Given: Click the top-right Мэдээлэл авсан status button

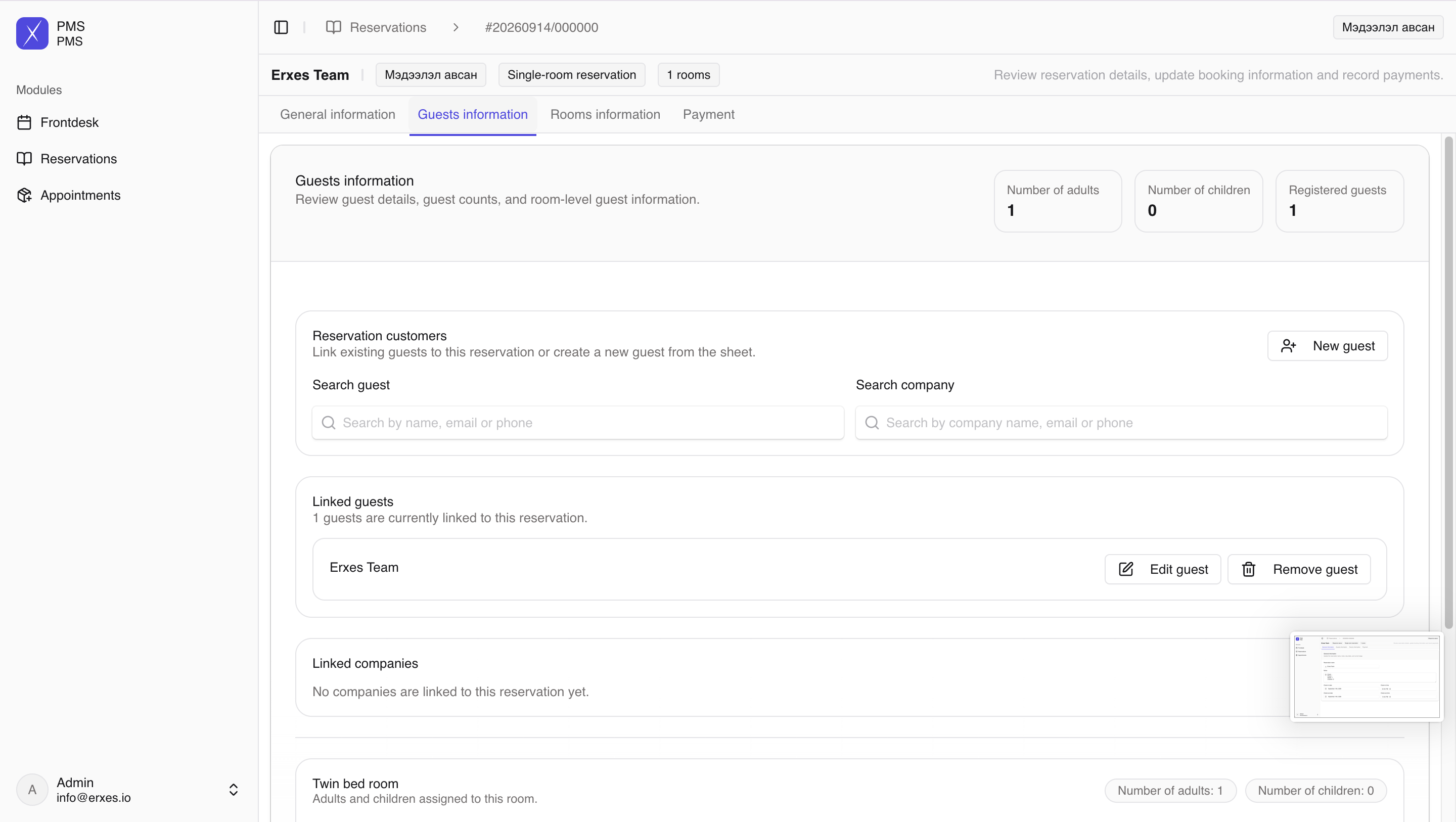Looking at the screenshot, I should [1388, 27].
